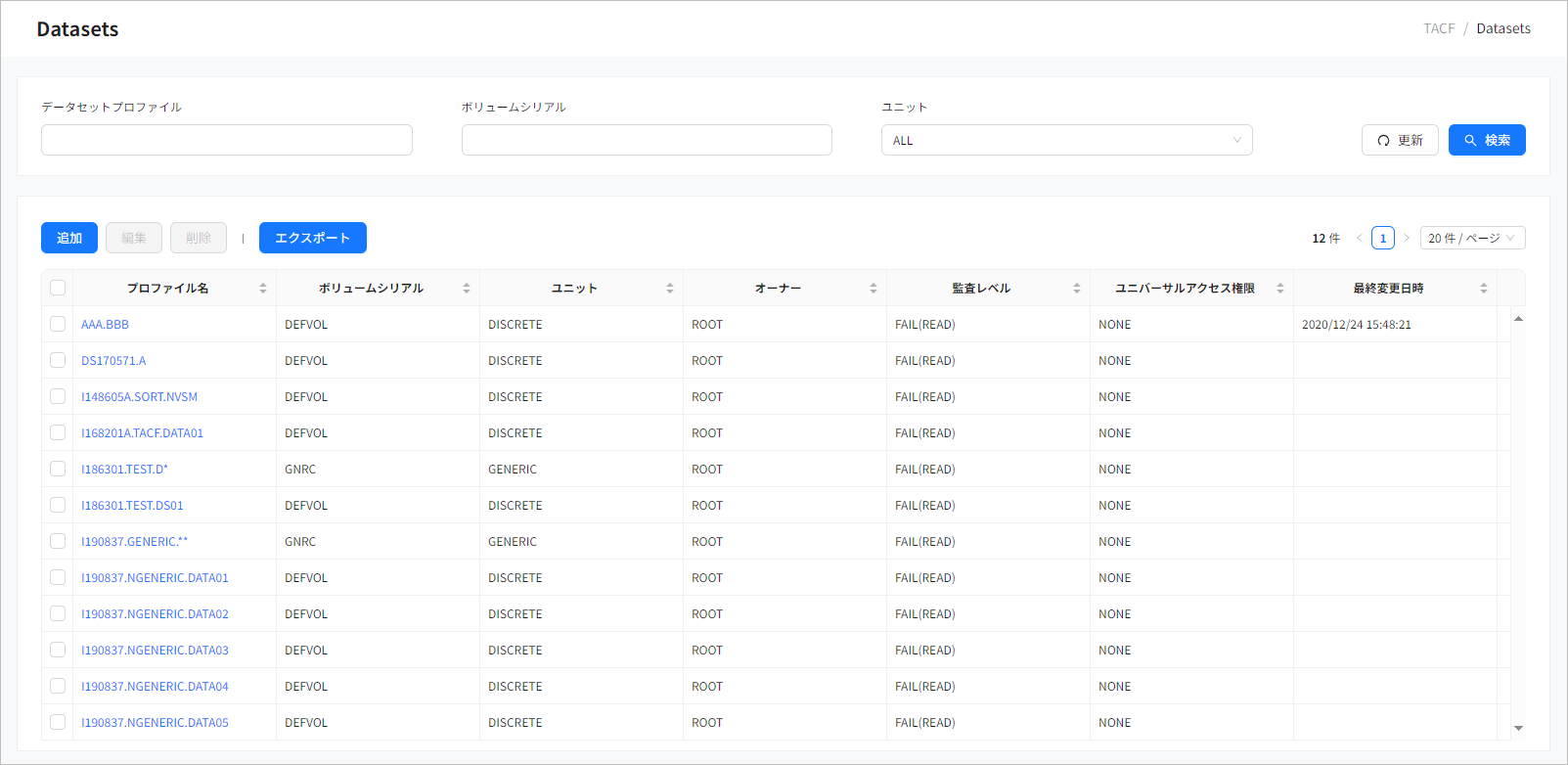Check the I190837.NGENERIC.DATA01 row checkbox

(x=58, y=577)
